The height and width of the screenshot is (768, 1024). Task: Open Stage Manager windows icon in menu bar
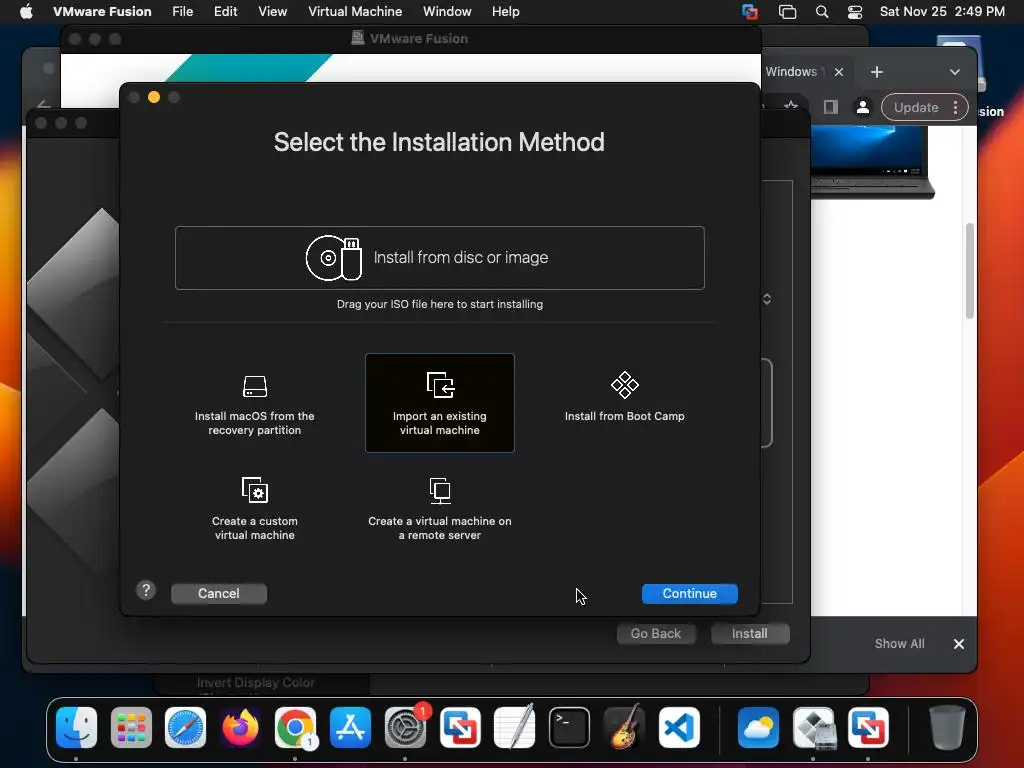click(787, 11)
